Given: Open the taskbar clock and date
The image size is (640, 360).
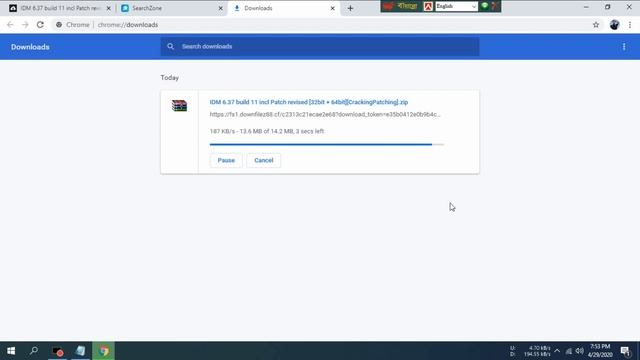Looking at the screenshot, I should (600, 351).
